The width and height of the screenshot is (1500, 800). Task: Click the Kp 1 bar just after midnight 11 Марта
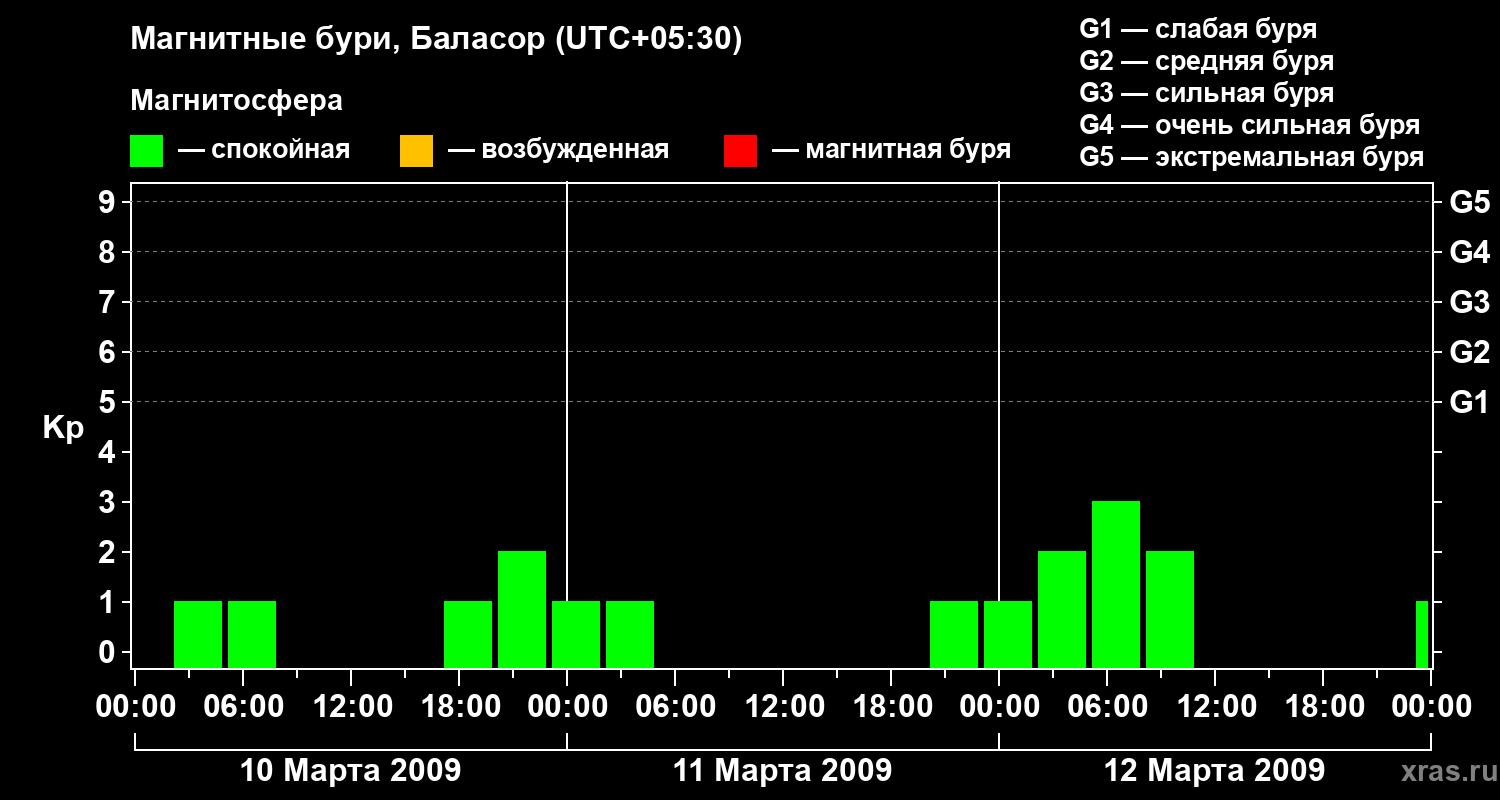pyautogui.click(x=576, y=634)
